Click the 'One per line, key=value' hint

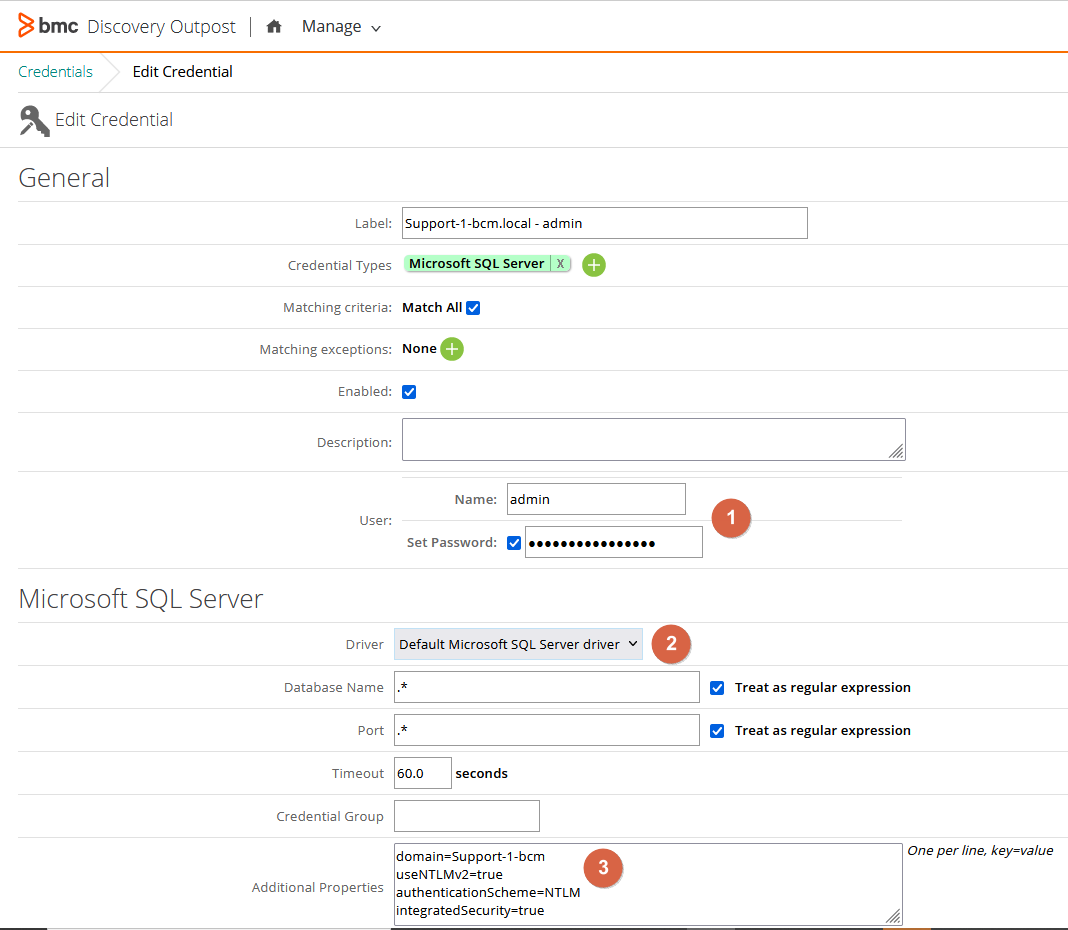980,850
